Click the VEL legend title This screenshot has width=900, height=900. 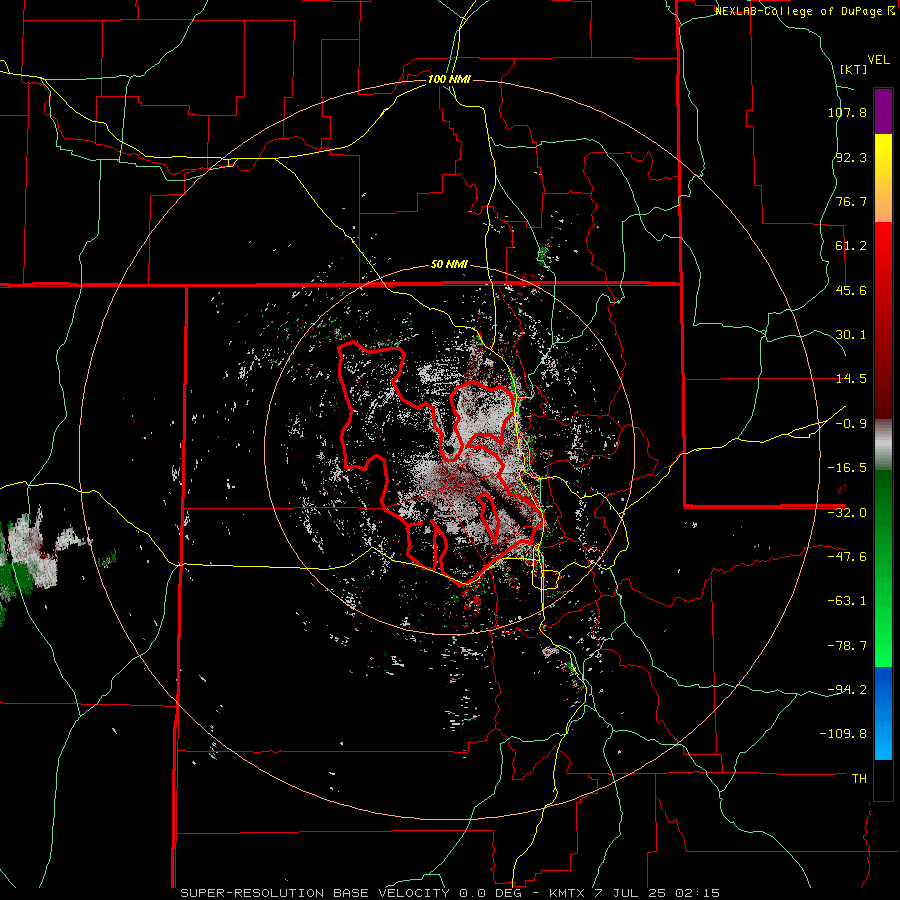(x=878, y=60)
